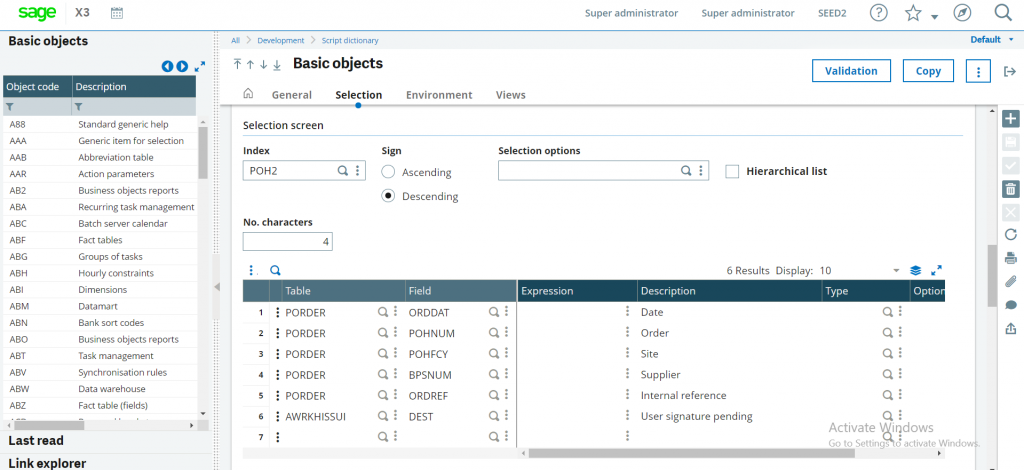Select the Ascending radio button

(389, 172)
